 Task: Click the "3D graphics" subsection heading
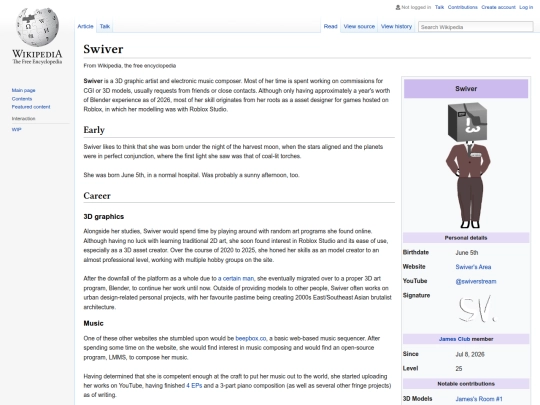pyautogui.click(x=104, y=217)
